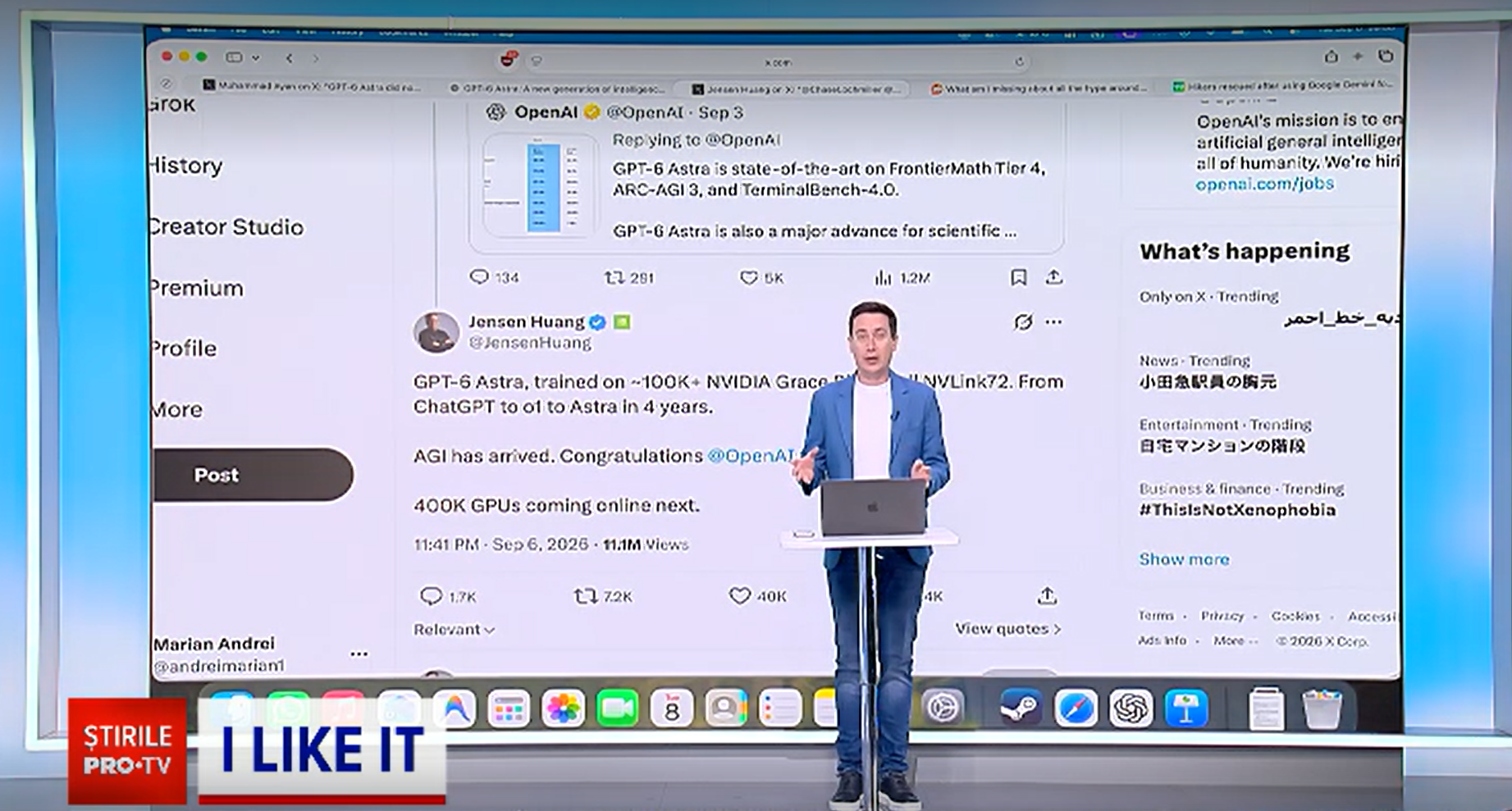Viewport: 1512px width, 811px height.
Task: Switch to What am I missing tab
Action: coord(1038,89)
